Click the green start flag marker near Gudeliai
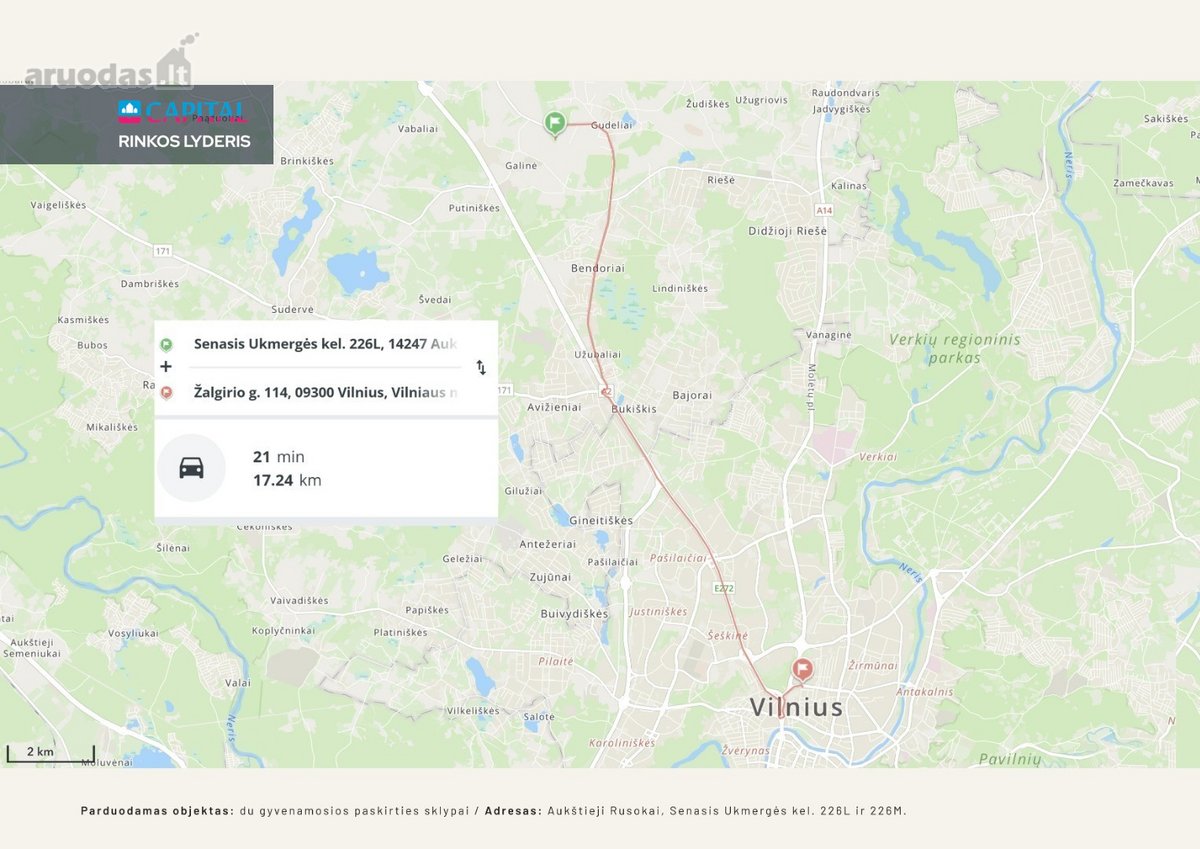This screenshot has height=849, width=1200. coord(555,123)
